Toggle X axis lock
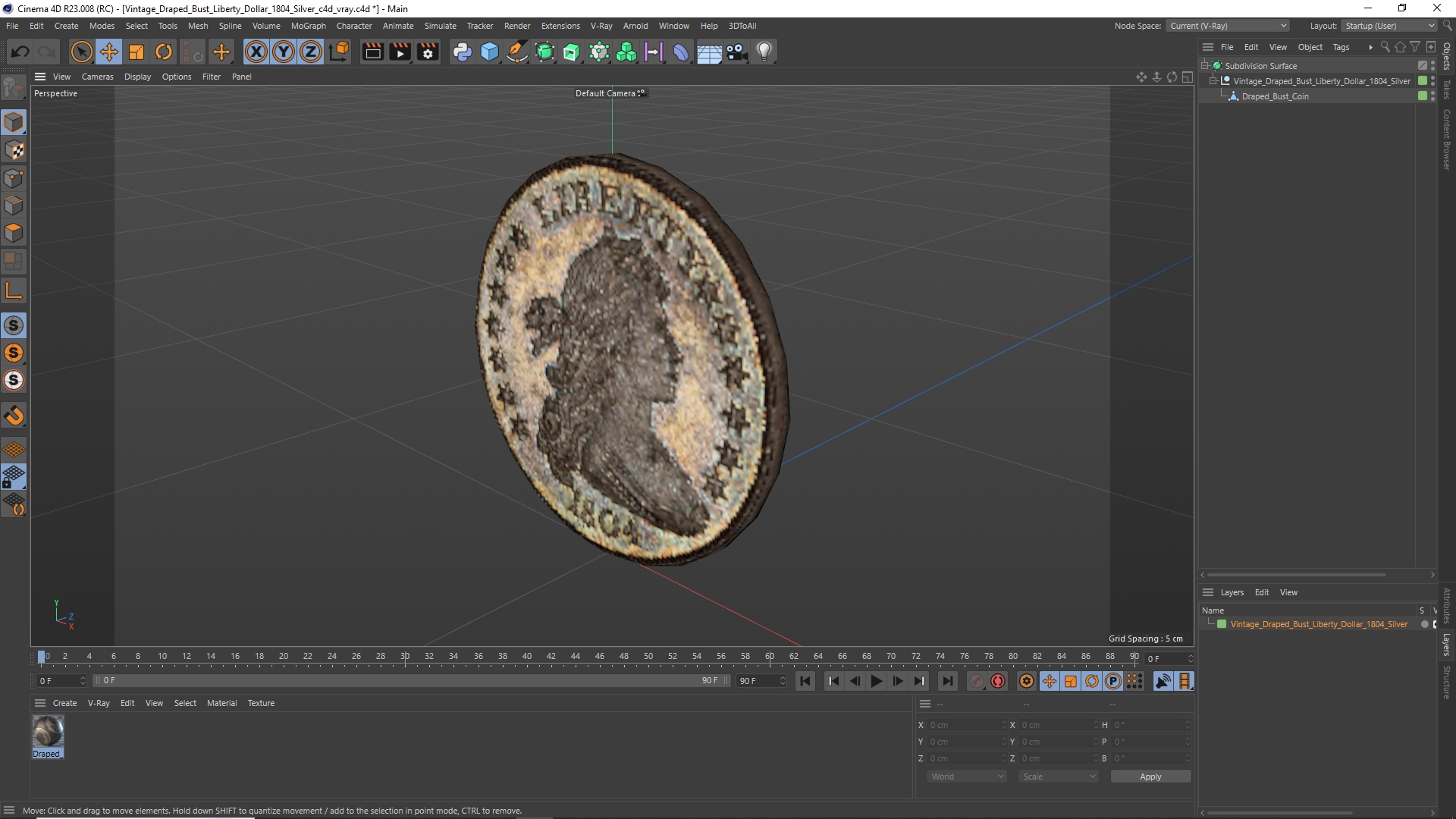 click(x=256, y=52)
